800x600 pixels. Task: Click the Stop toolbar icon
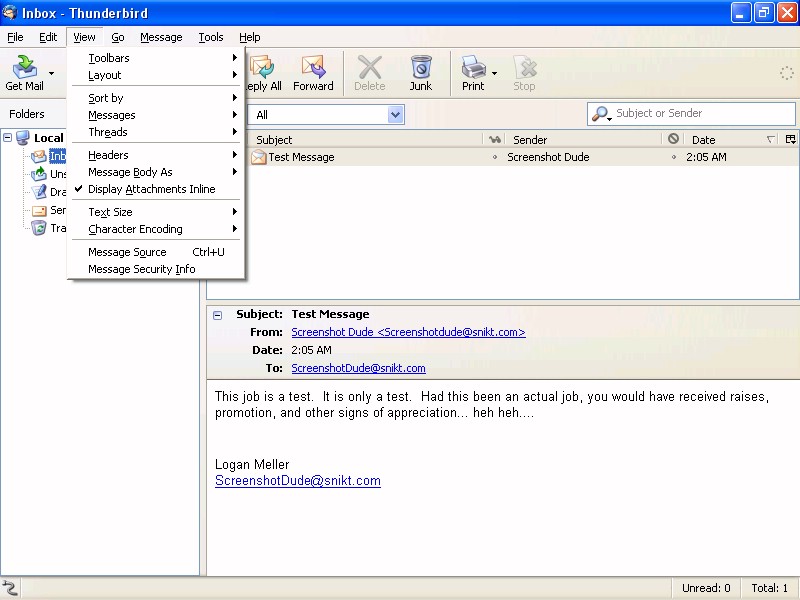coord(524,67)
